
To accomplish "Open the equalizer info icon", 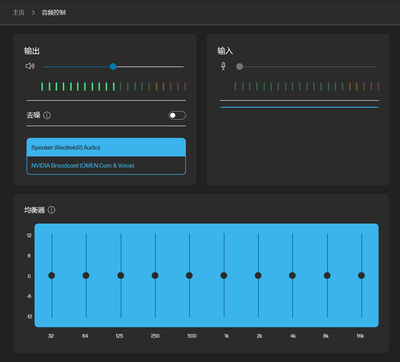I will pyautogui.click(x=51, y=210).
